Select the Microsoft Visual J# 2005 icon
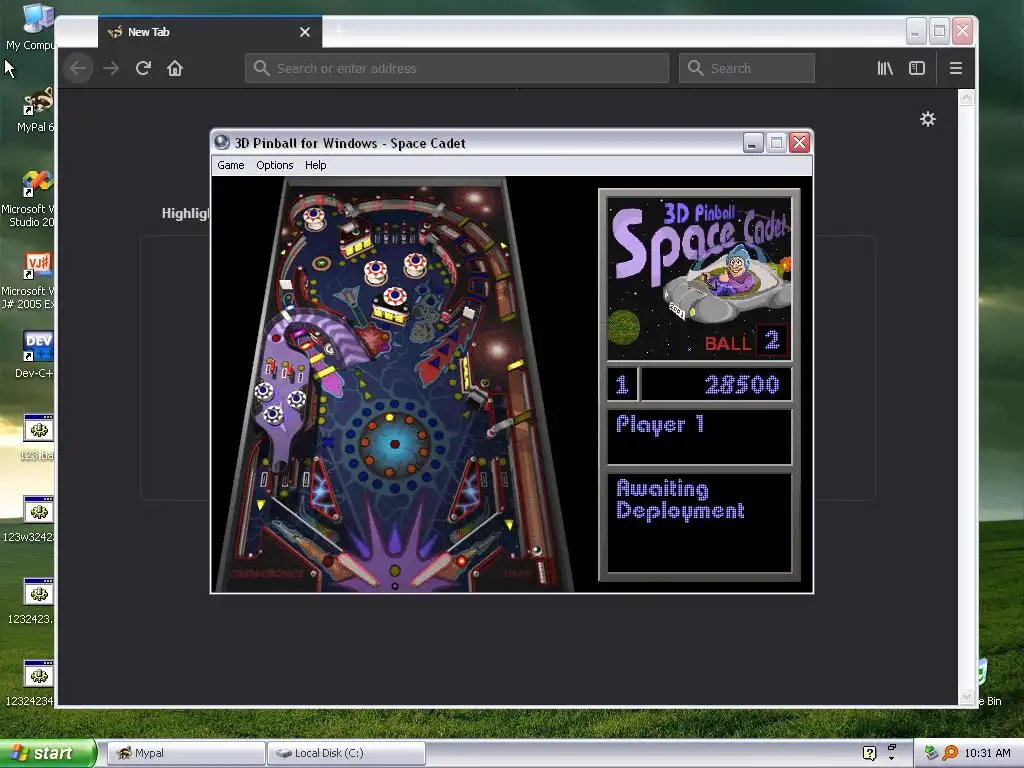 click(31, 281)
